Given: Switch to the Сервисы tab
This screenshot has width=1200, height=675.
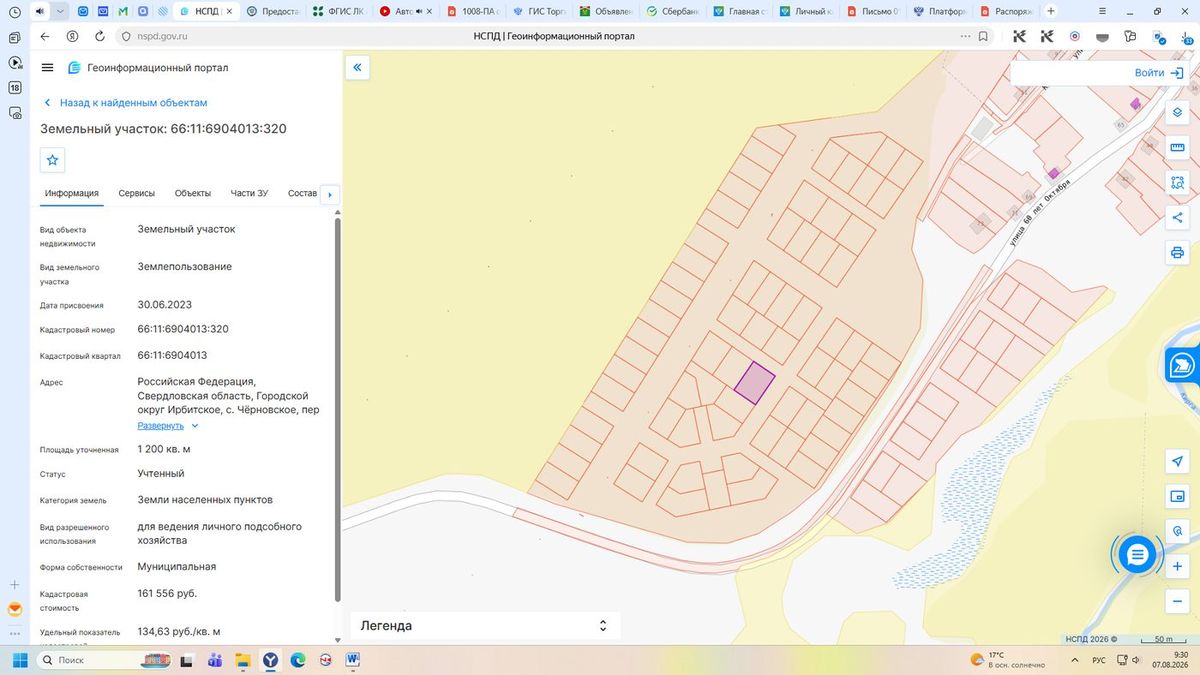Looking at the screenshot, I should click(136, 193).
